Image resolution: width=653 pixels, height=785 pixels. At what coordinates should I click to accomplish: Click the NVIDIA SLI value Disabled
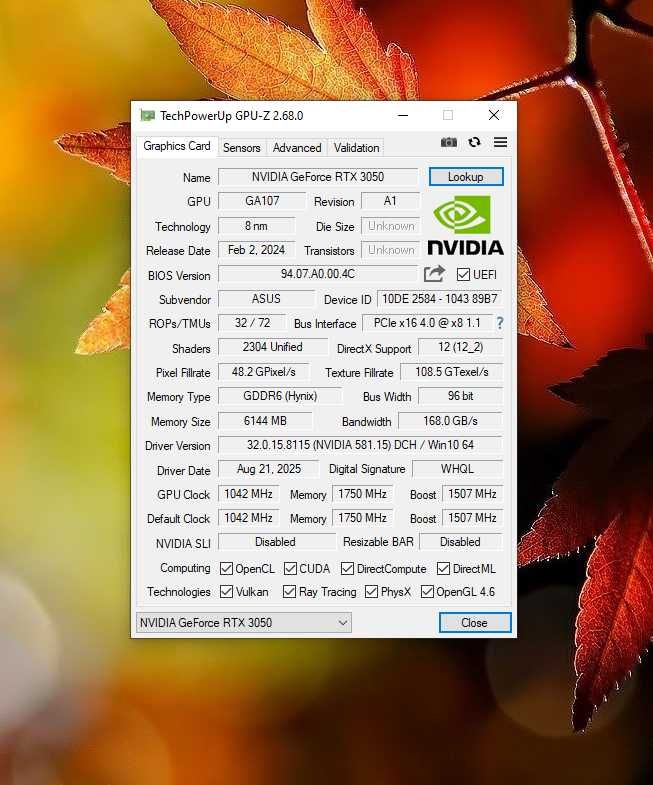point(276,542)
